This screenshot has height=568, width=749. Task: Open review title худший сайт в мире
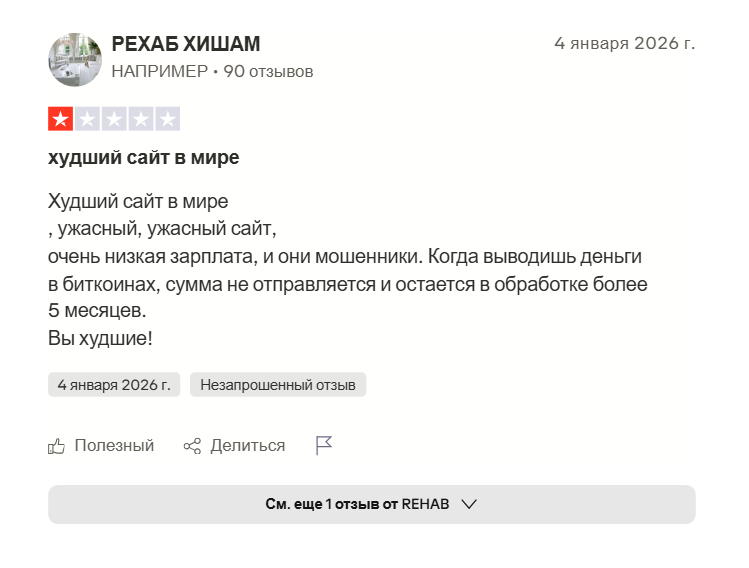[144, 158]
